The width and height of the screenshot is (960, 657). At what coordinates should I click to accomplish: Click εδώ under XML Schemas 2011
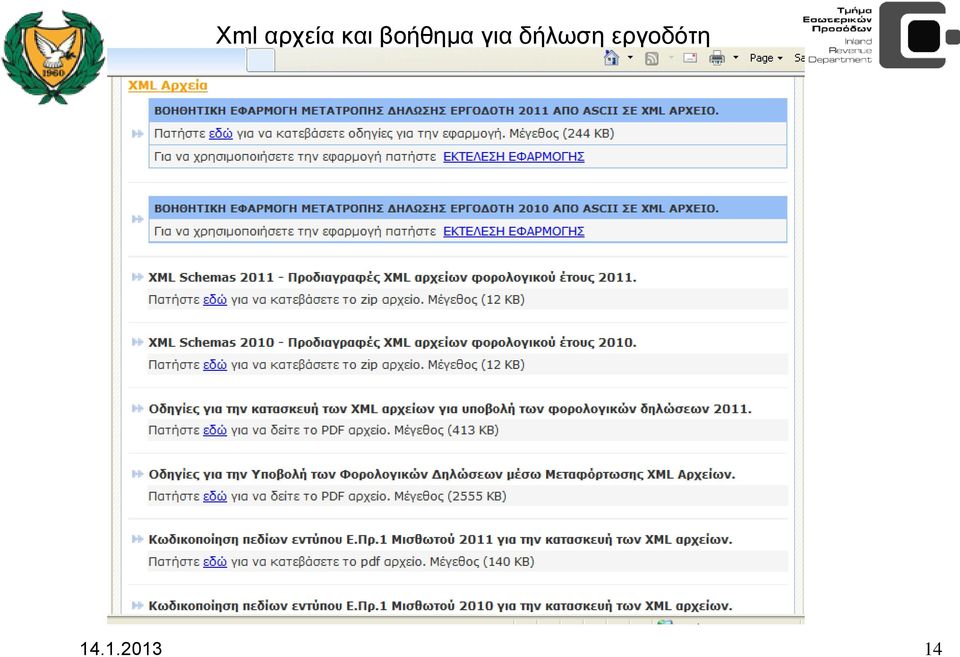tap(215, 300)
